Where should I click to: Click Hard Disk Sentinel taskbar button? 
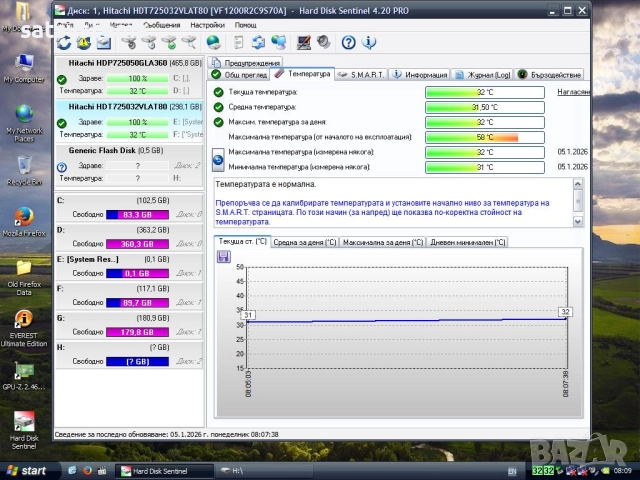158,470
